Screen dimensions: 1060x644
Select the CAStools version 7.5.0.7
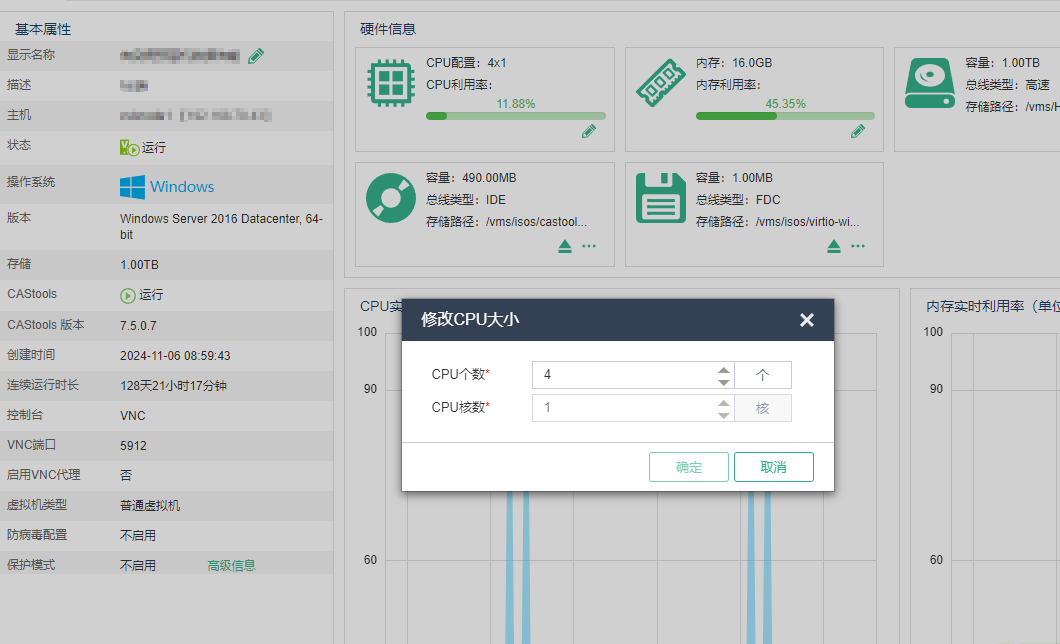coord(138,326)
